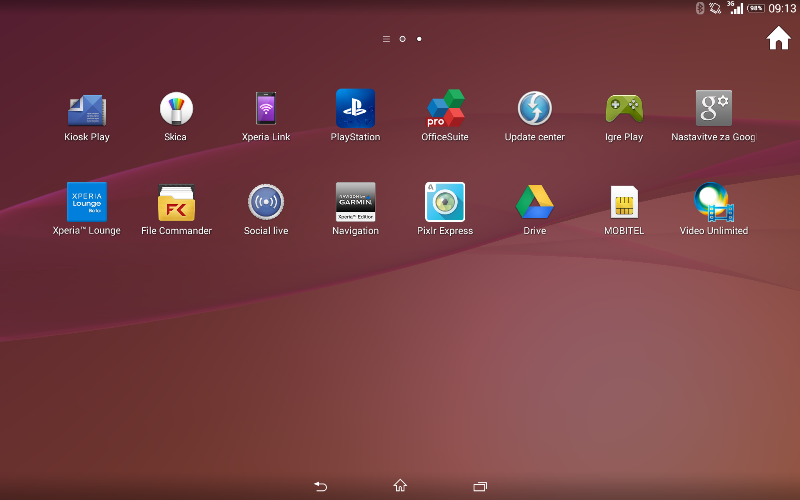Tap the 3G signal strength indicator
The width and height of the screenshot is (800, 500).
[735, 7]
